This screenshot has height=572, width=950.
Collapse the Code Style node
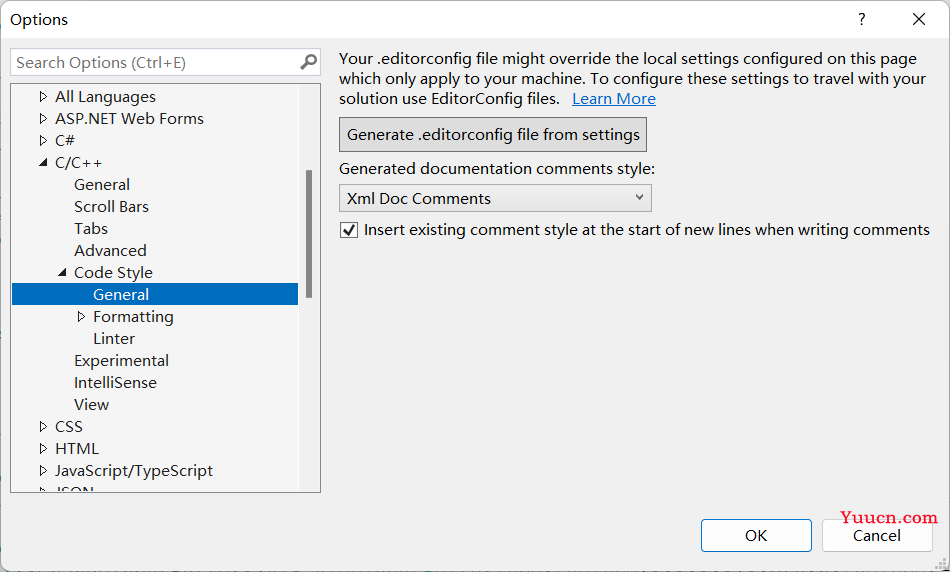point(62,273)
